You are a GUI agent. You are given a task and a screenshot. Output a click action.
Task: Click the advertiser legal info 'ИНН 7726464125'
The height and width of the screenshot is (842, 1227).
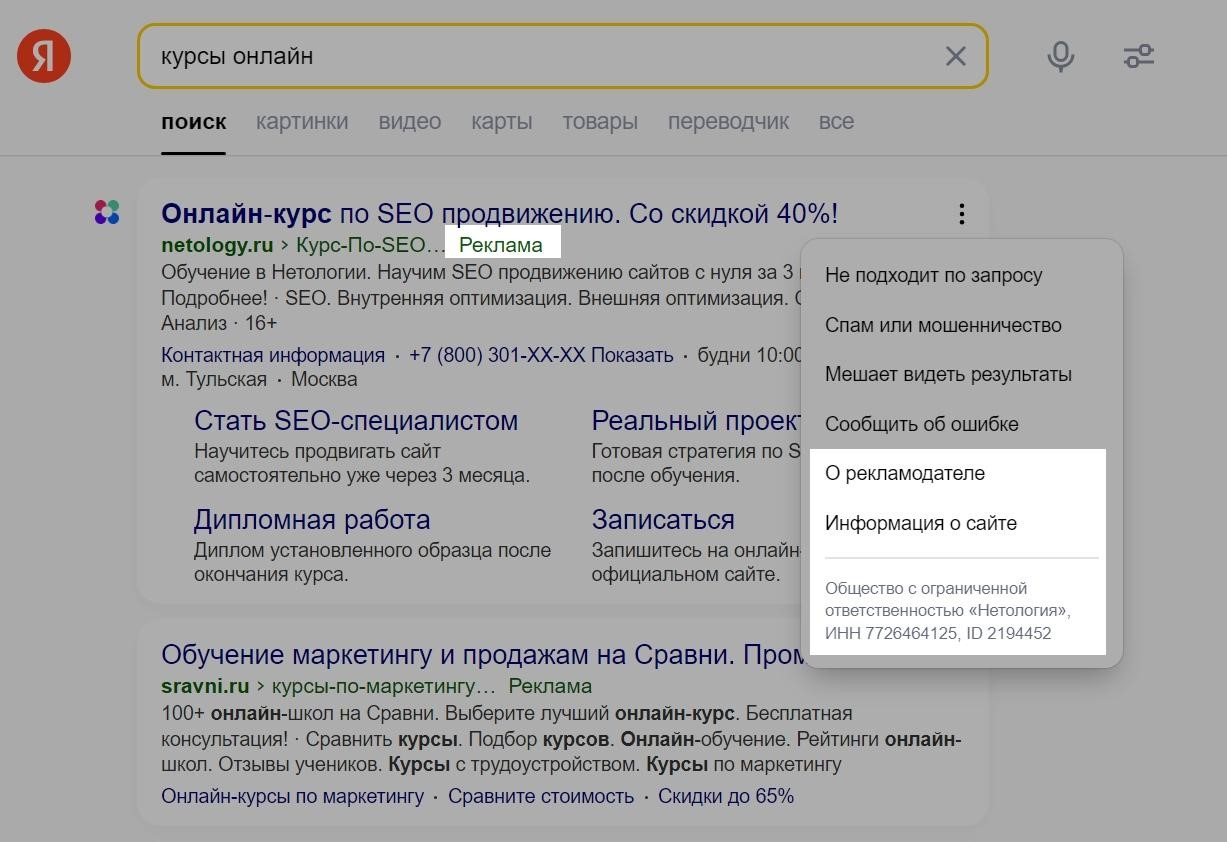click(x=891, y=633)
